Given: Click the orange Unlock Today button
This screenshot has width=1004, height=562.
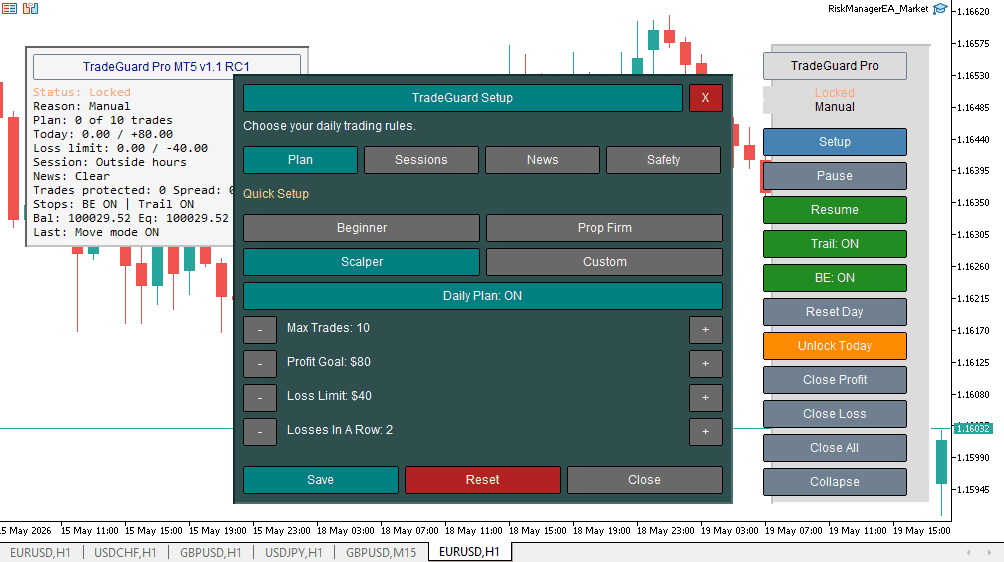Looking at the screenshot, I should click(x=835, y=346).
